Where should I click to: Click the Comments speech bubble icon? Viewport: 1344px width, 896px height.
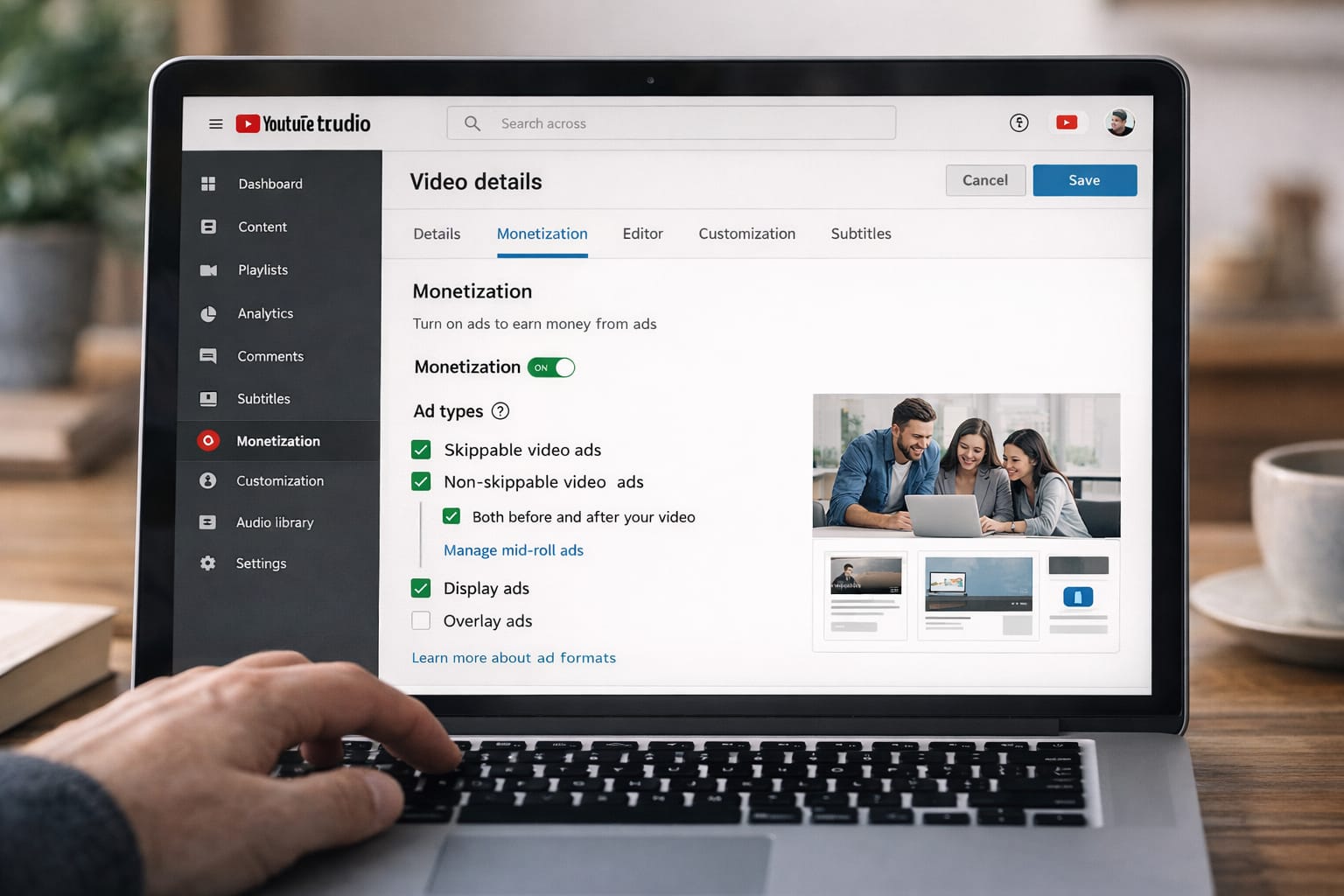[208, 356]
